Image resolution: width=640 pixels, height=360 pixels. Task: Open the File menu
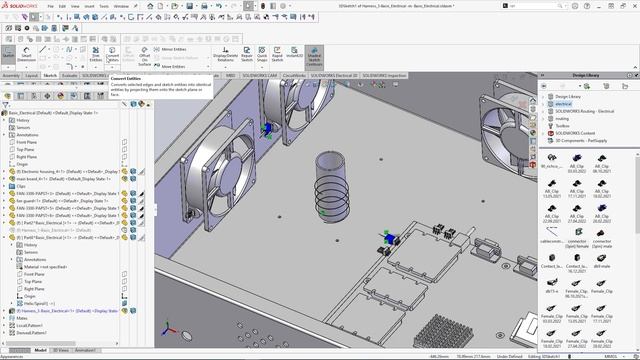(x=51, y=7)
